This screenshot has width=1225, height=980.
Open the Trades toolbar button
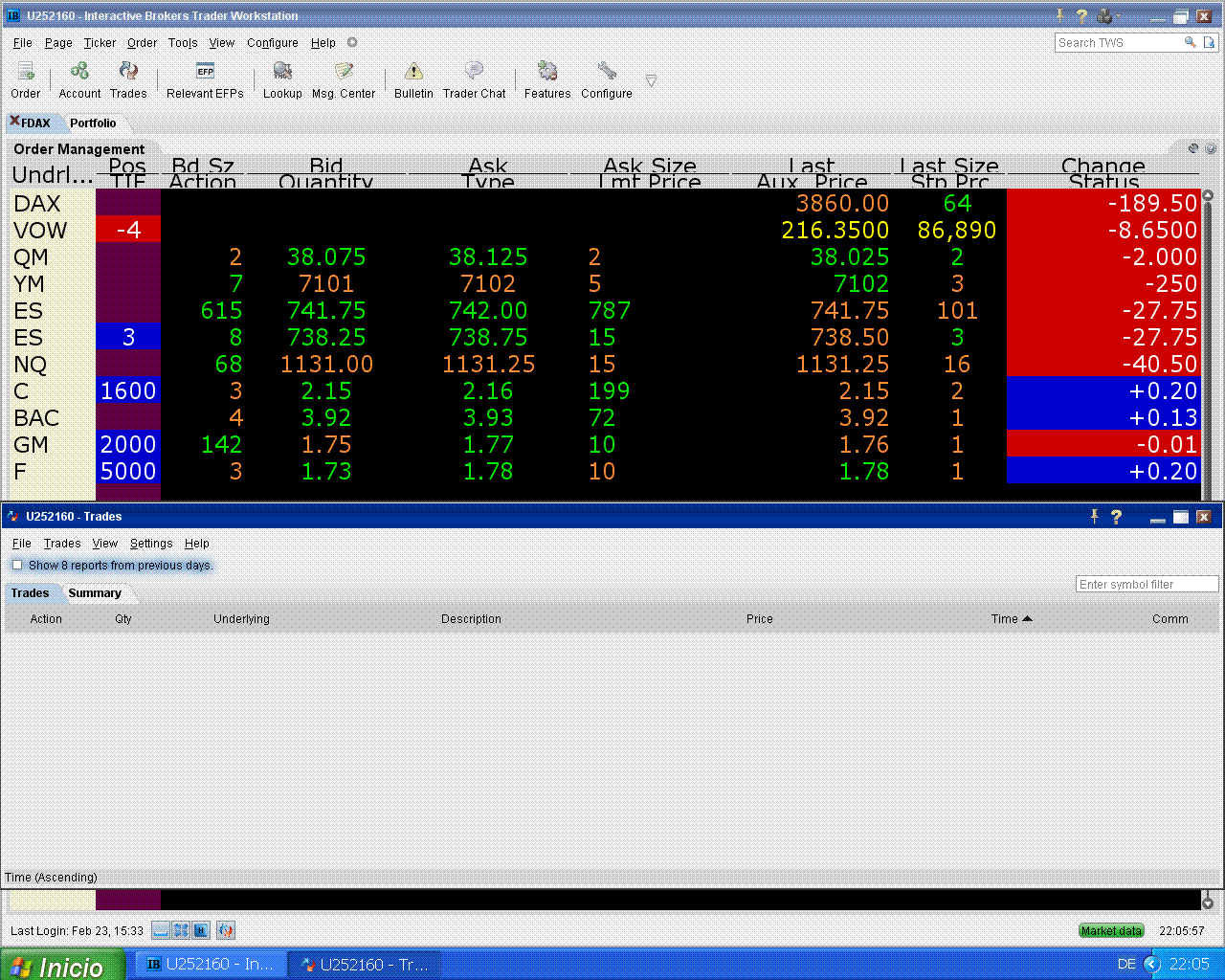coord(128,80)
